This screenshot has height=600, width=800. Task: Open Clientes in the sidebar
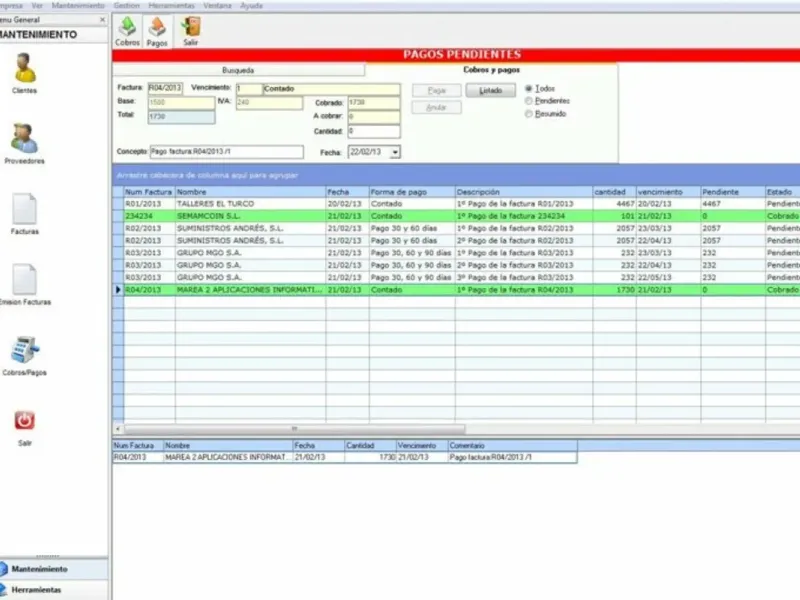(x=24, y=73)
